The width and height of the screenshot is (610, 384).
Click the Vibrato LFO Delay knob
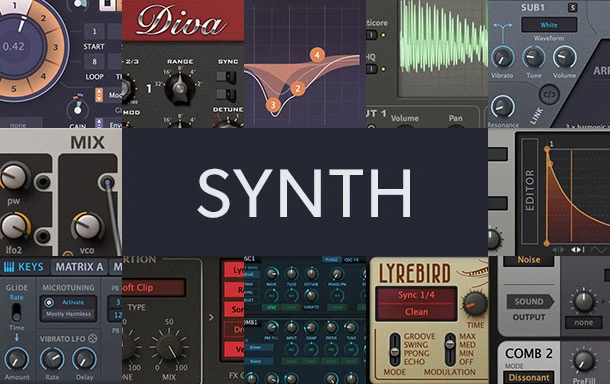click(84, 359)
